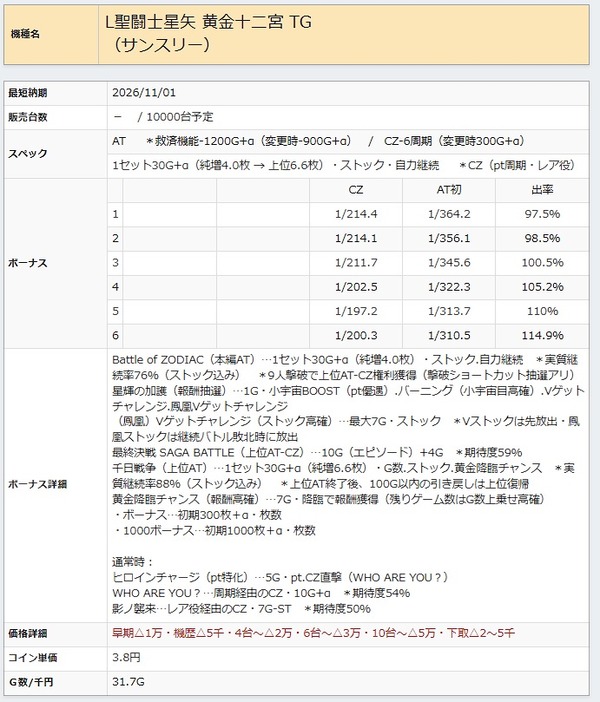600x702 pixels.
Task: Select AT value 1/322.3 for setting 4
Action: click(x=449, y=287)
